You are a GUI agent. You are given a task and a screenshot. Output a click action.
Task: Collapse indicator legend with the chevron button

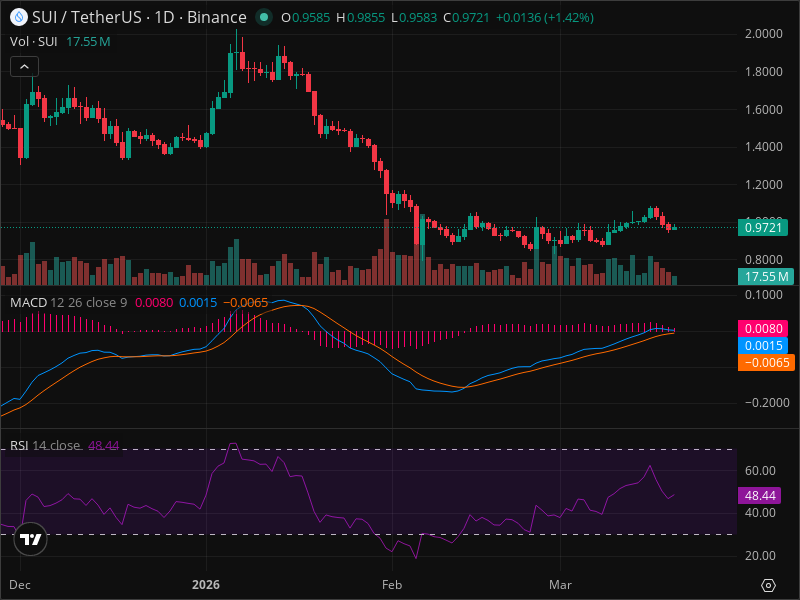[24, 66]
